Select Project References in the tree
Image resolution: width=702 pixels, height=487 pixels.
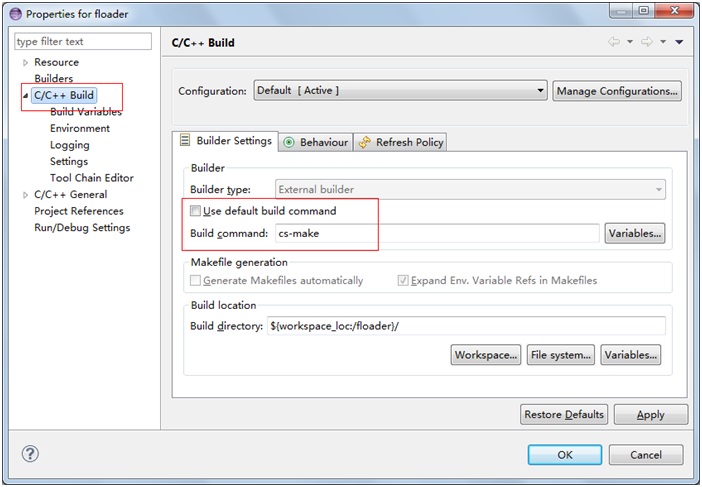[79, 211]
